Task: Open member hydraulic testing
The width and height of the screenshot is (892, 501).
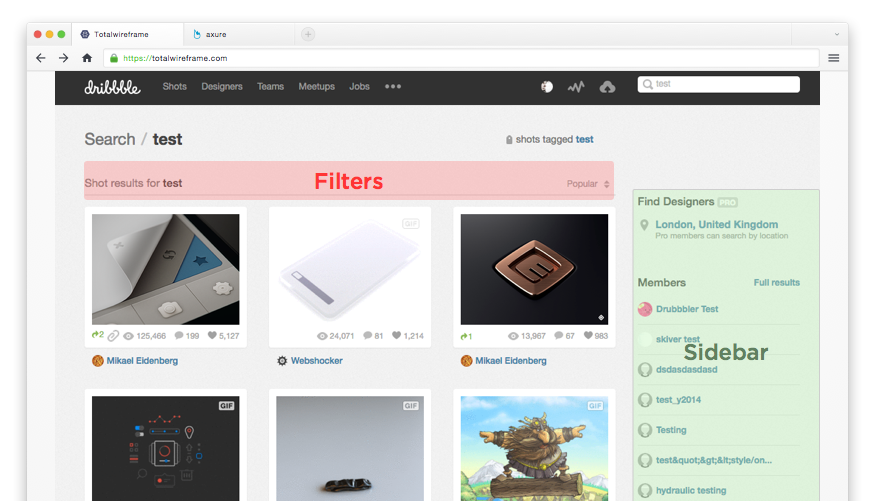Action: tap(691, 490)
